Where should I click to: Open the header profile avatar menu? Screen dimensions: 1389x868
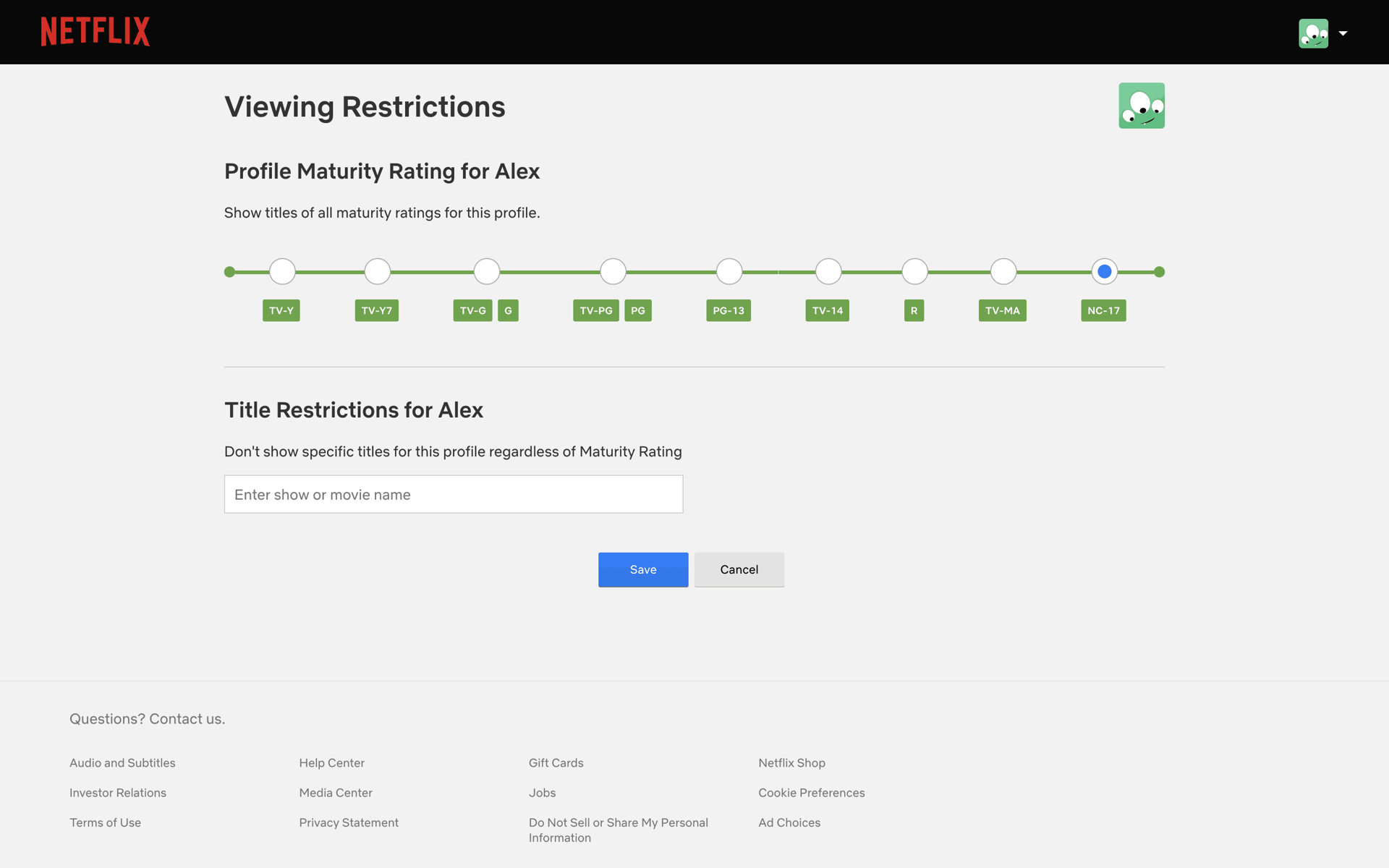pyautogui.click(x=1313, y=33)
